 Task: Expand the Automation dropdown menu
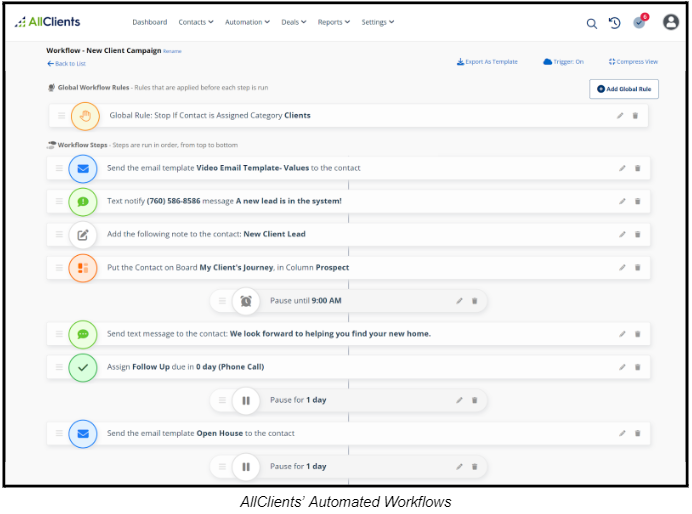tap(247, 22)
